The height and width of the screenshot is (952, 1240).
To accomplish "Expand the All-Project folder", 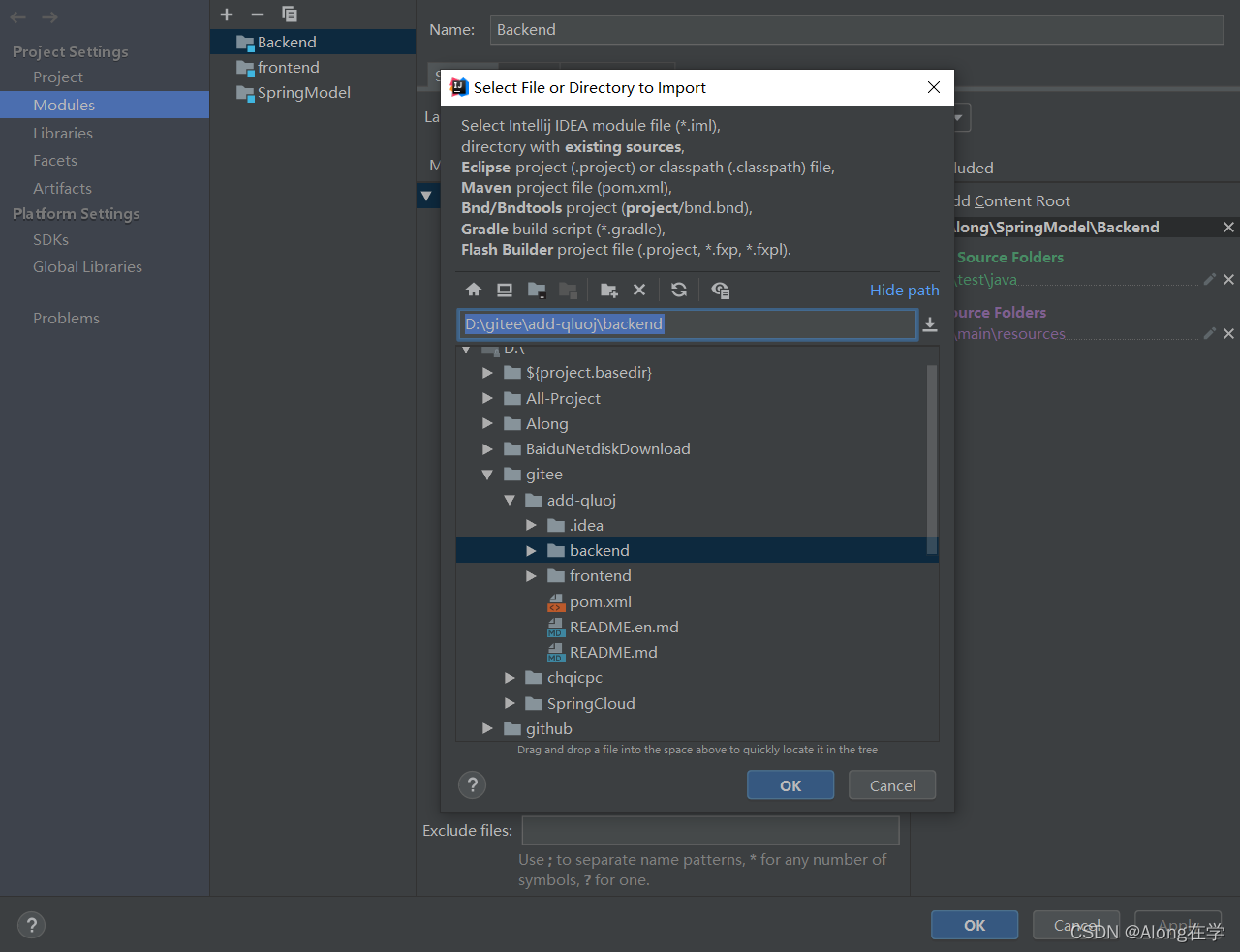I will click(x=487, y=398).
